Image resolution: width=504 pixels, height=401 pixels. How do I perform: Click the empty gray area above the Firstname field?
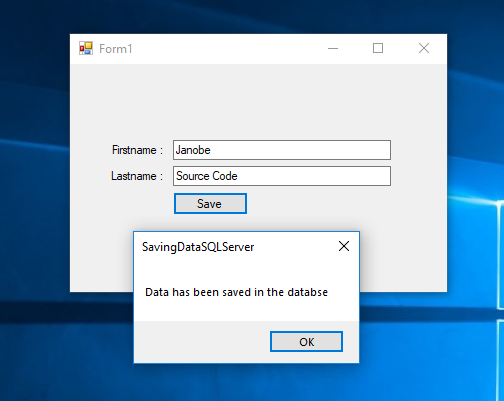click(x=258, y=102)
